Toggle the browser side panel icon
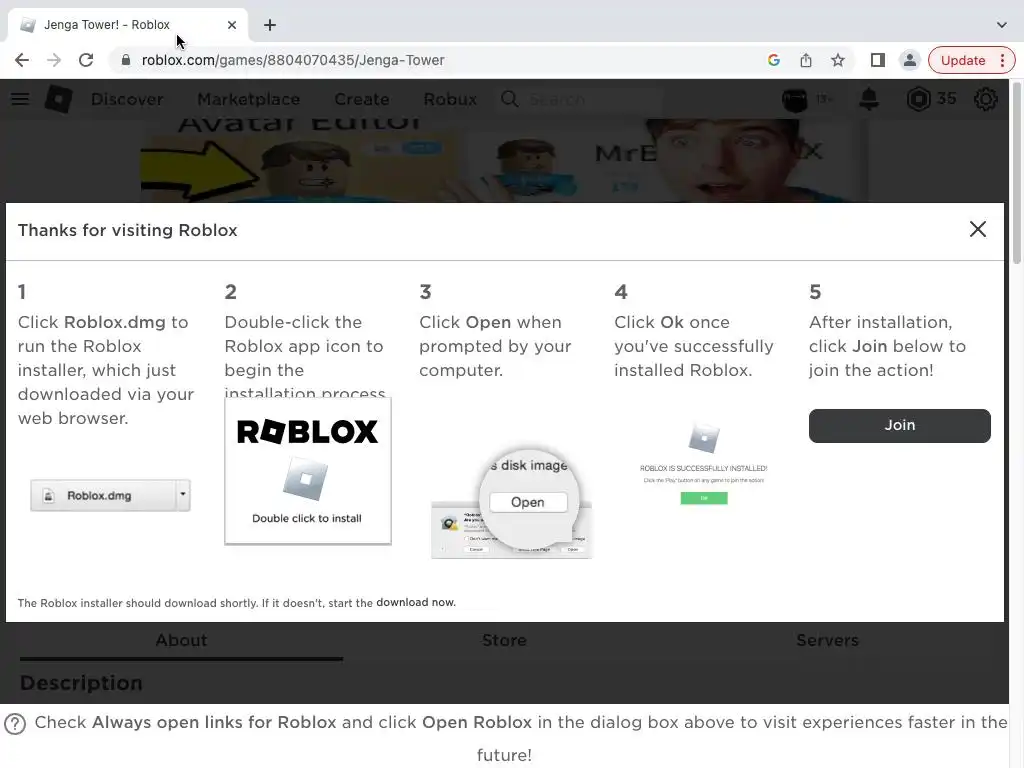 click(878, 60)
